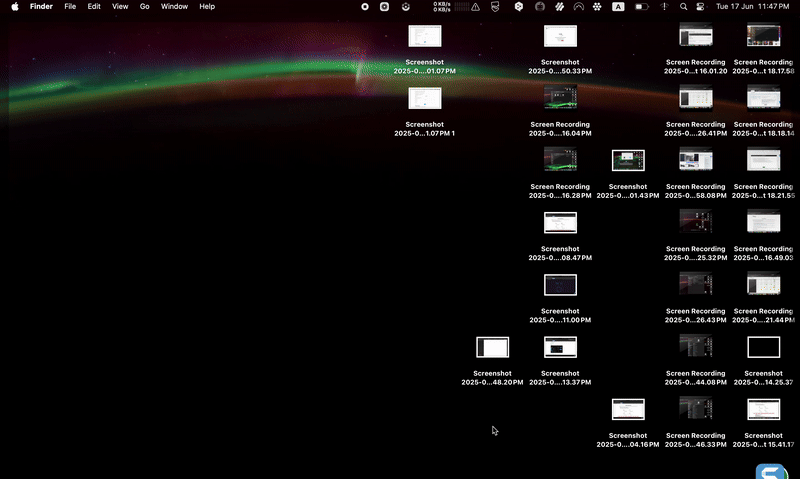Select Screenshot 15.41.17 file
This screenshot has width=800, height=479.
point(764,422)
